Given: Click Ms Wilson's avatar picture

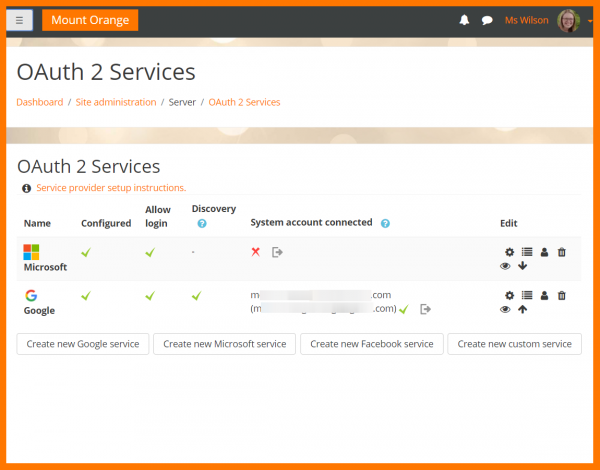Looking at the screenshot, I should click(568, 20).
